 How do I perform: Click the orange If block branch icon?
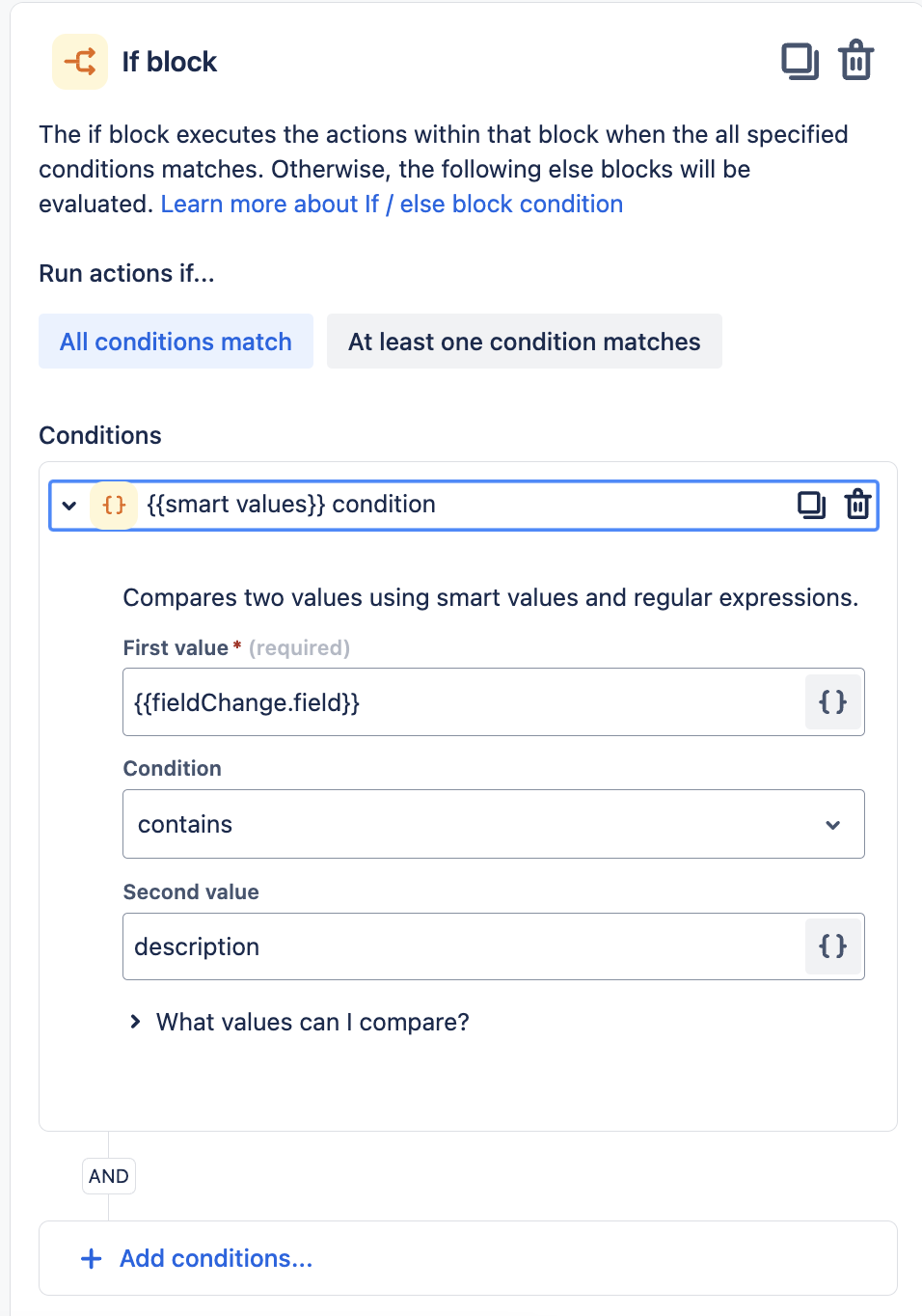click(x=80, y=62)
